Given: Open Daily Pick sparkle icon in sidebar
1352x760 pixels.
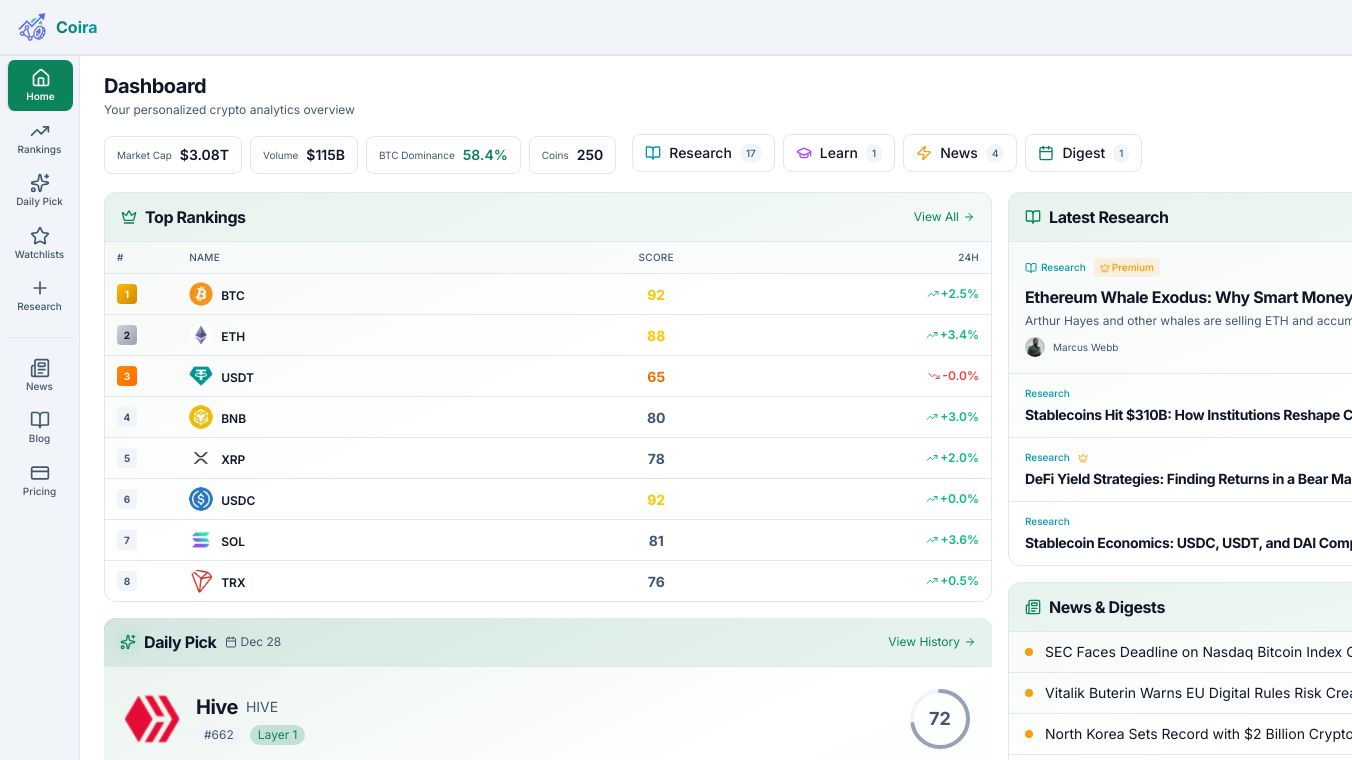Looking at the screenshot, I should click(40, 183).
